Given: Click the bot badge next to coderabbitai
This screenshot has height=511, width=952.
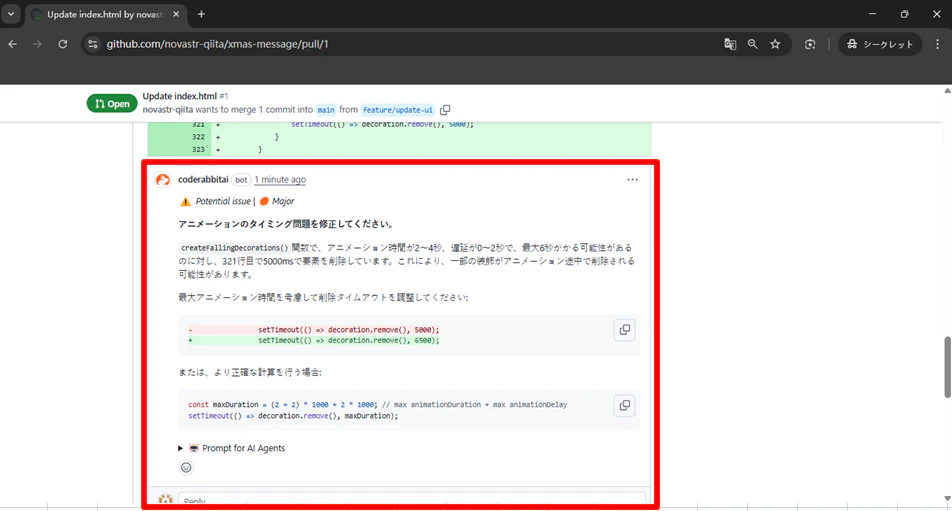Looking at the screenshot, I should [x=241, y=180].
